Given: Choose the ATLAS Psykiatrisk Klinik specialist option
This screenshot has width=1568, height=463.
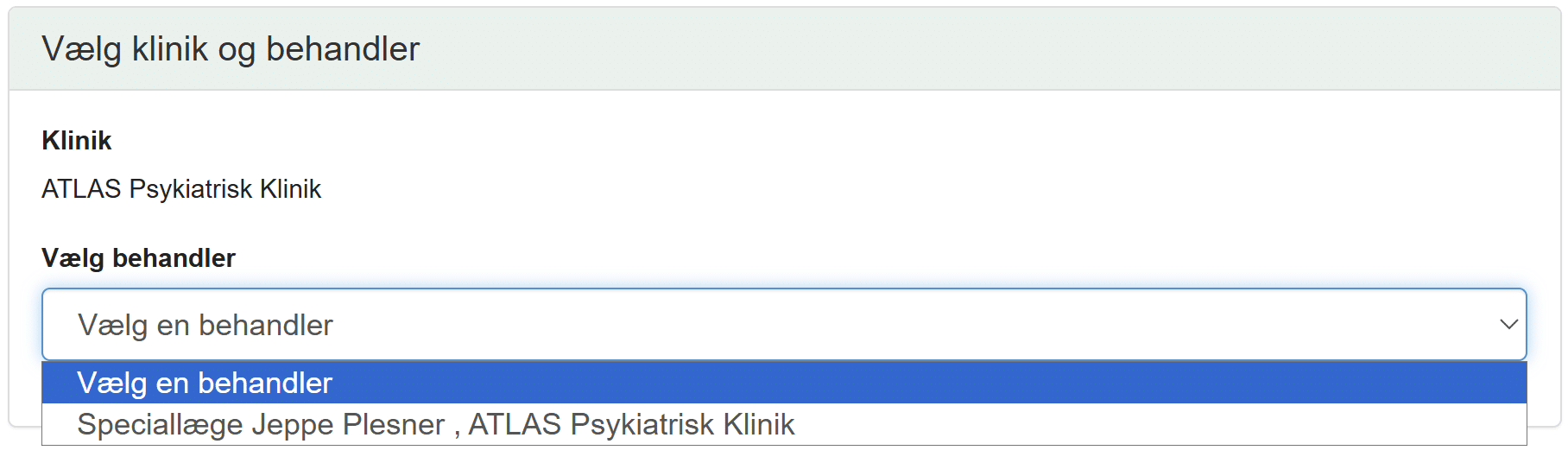Looking at the screenshot, I should coord(435,425).
